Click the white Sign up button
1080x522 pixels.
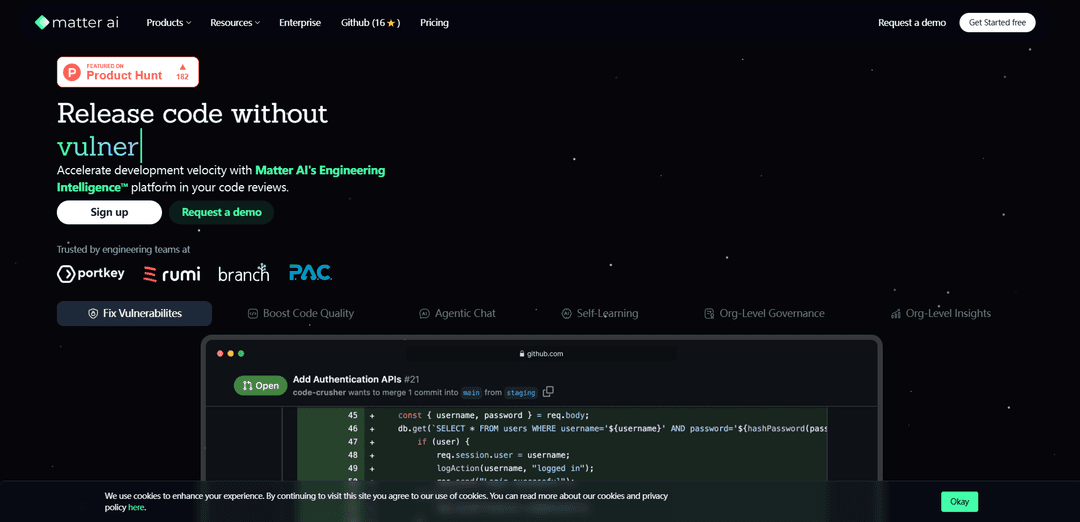pyautogui.click(x=110, y=212)
